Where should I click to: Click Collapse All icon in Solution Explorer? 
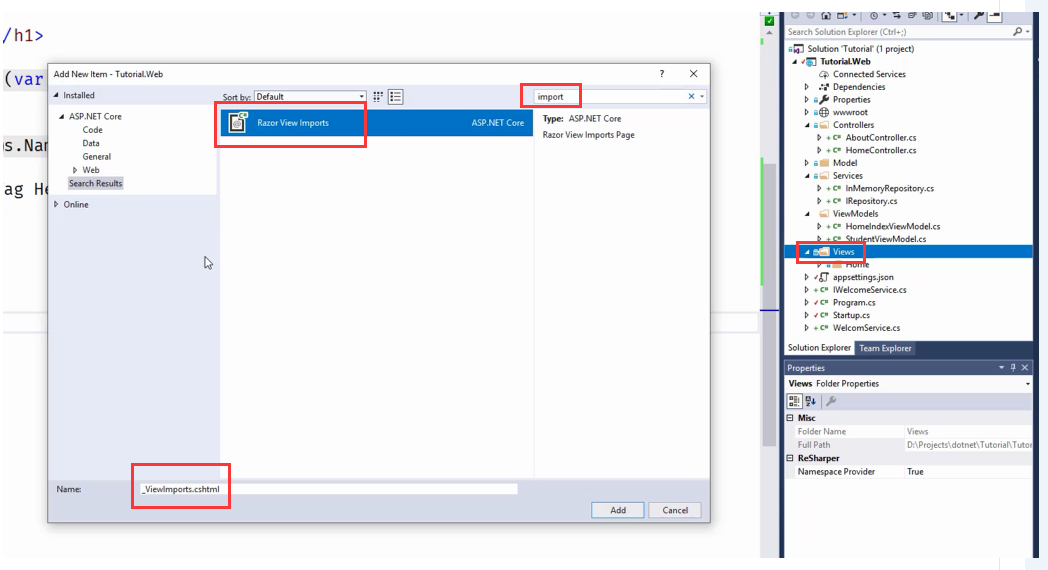point(912,15)
